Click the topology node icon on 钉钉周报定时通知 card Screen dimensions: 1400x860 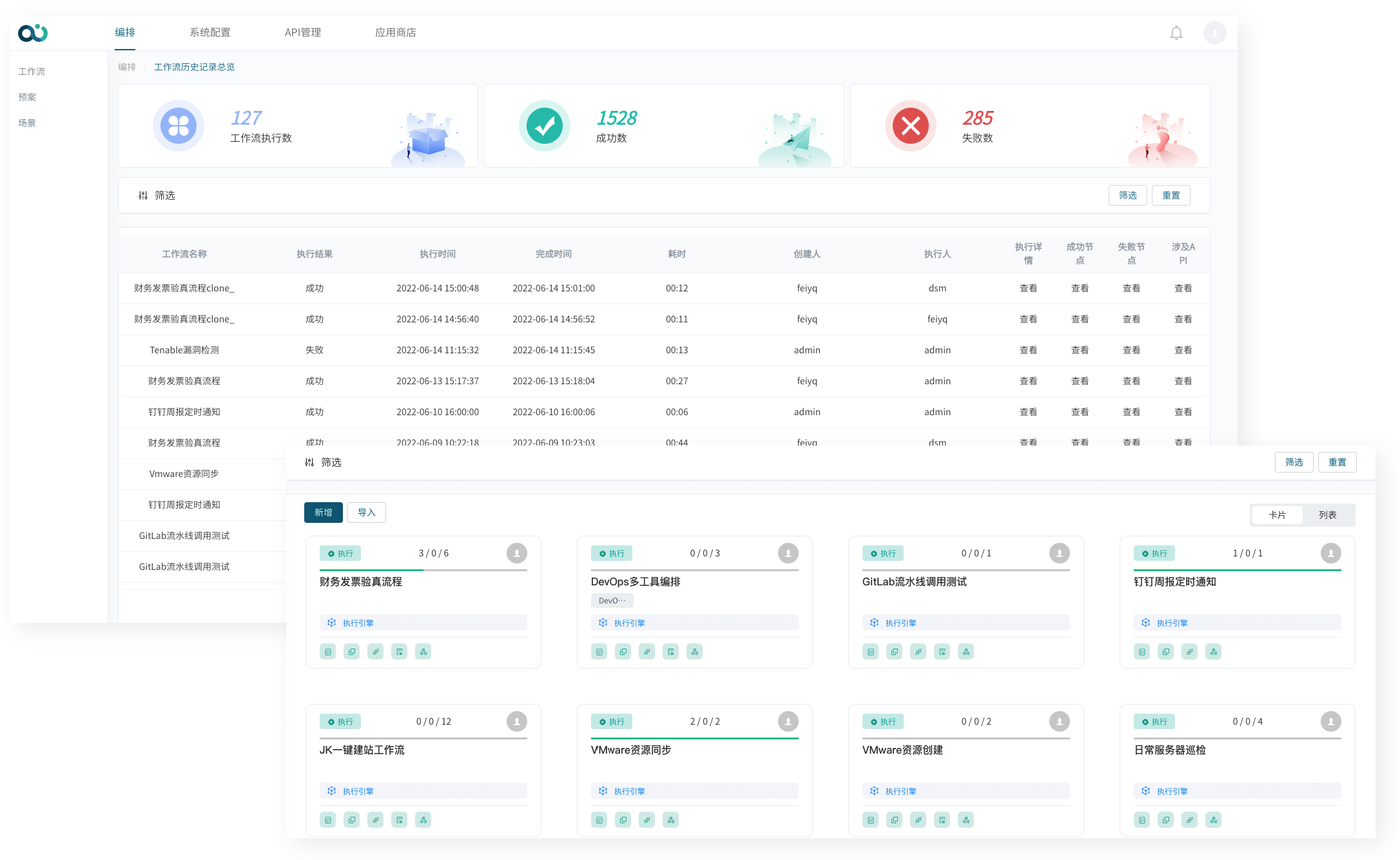(x=1213, y=652)
